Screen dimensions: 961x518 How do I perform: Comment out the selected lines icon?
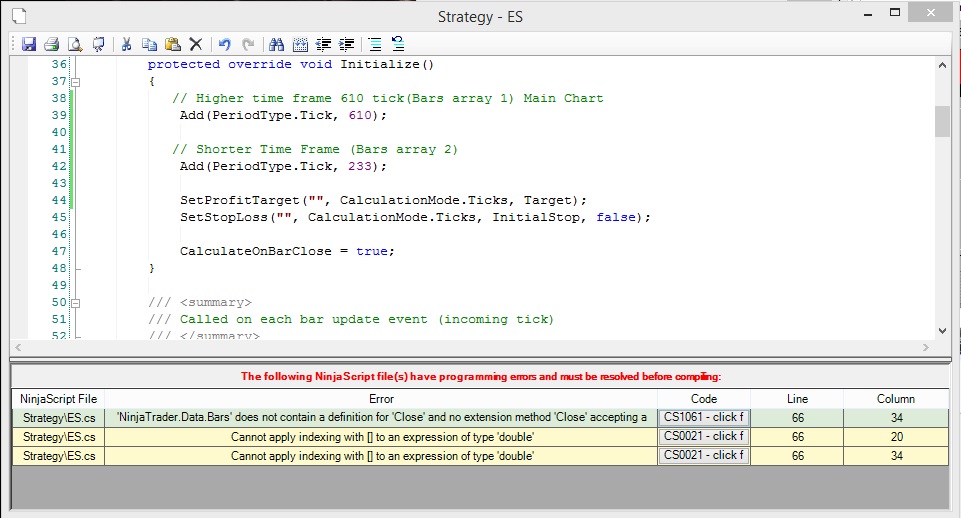pos(375,44)
